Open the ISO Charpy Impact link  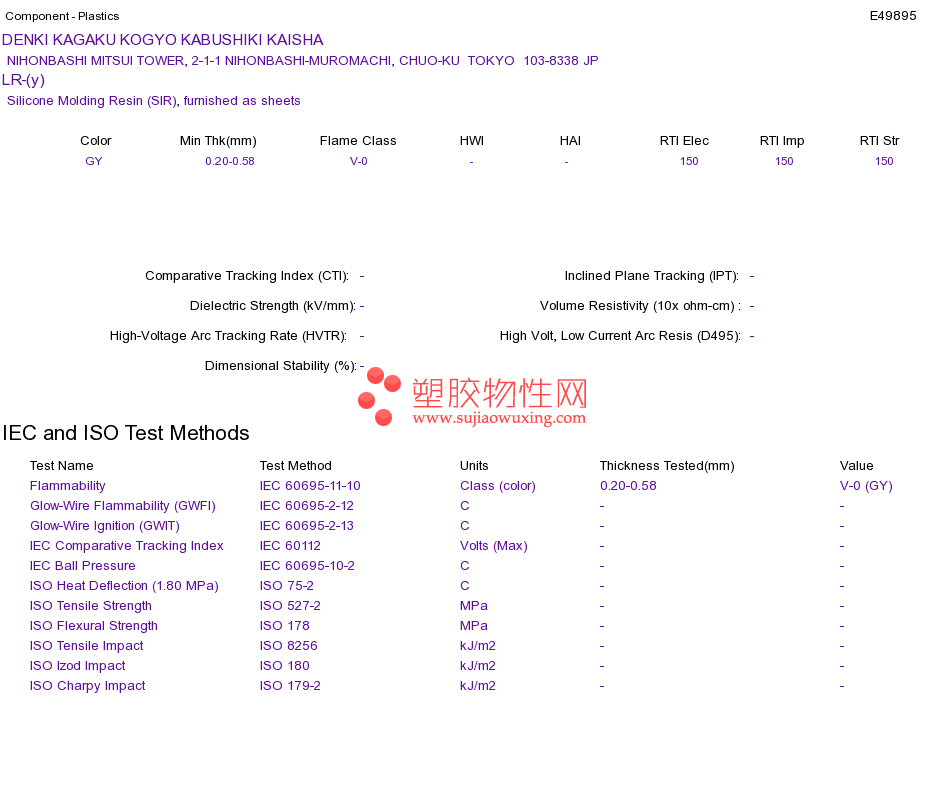click(87, 685)
